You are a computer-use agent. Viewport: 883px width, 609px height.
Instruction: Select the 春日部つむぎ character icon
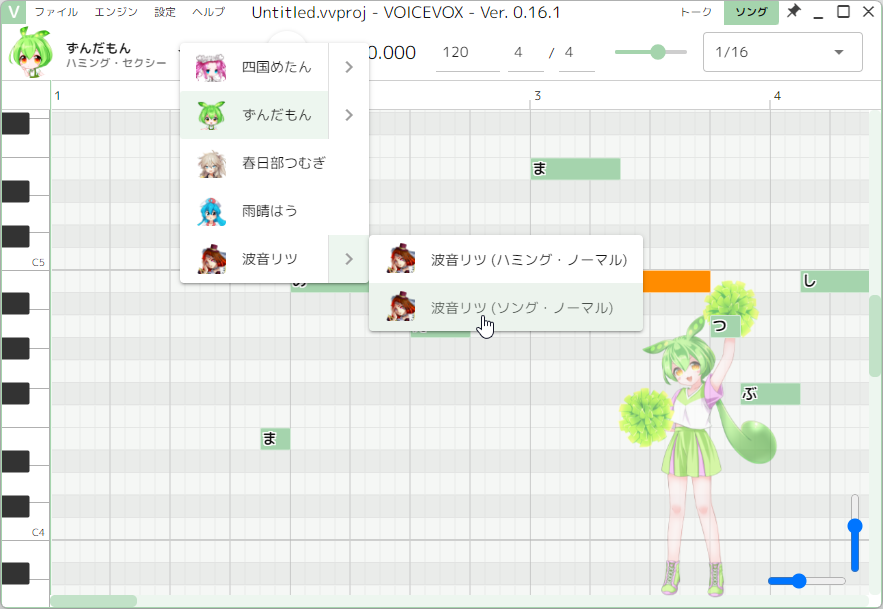tap(211, 163)
